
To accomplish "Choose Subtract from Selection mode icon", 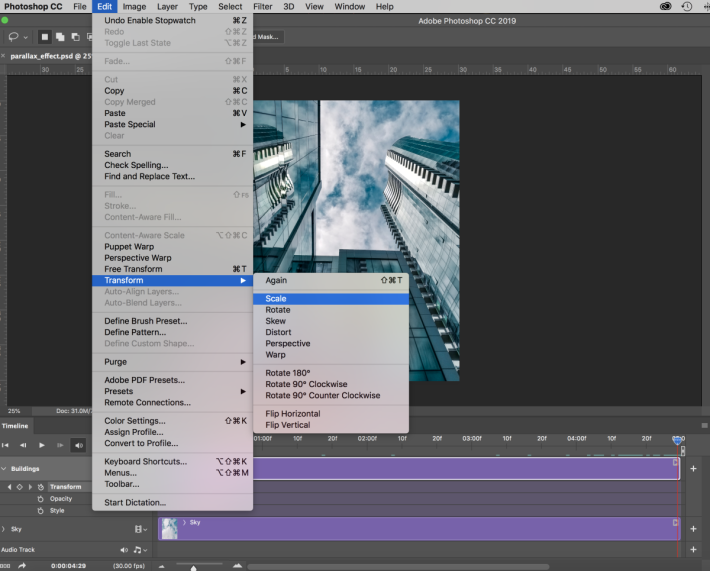I will (x=75, y=37).
